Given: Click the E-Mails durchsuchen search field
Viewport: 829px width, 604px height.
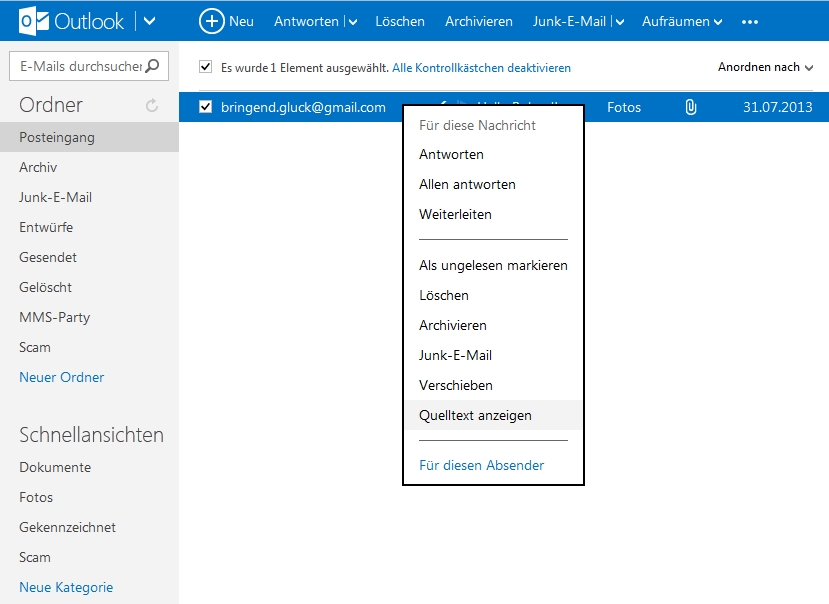Looking at the screenshot, I should coord(80,66).
